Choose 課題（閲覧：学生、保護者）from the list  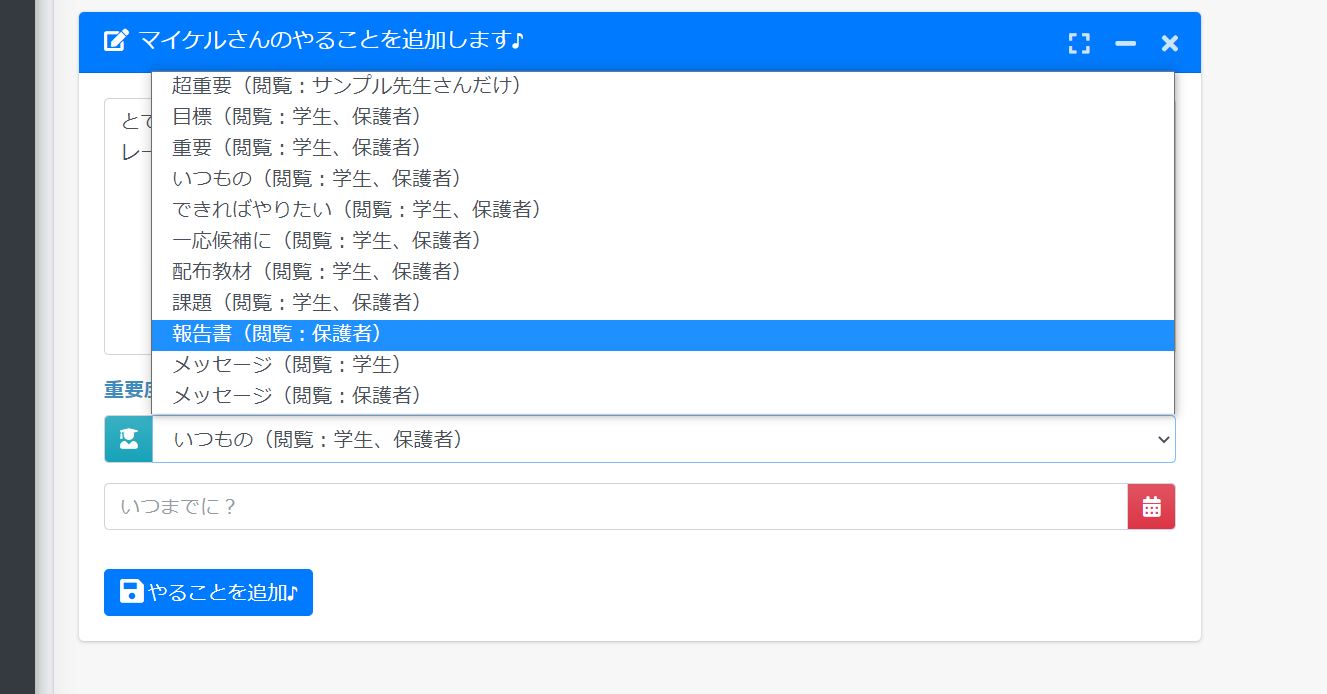tap(295, 302)
